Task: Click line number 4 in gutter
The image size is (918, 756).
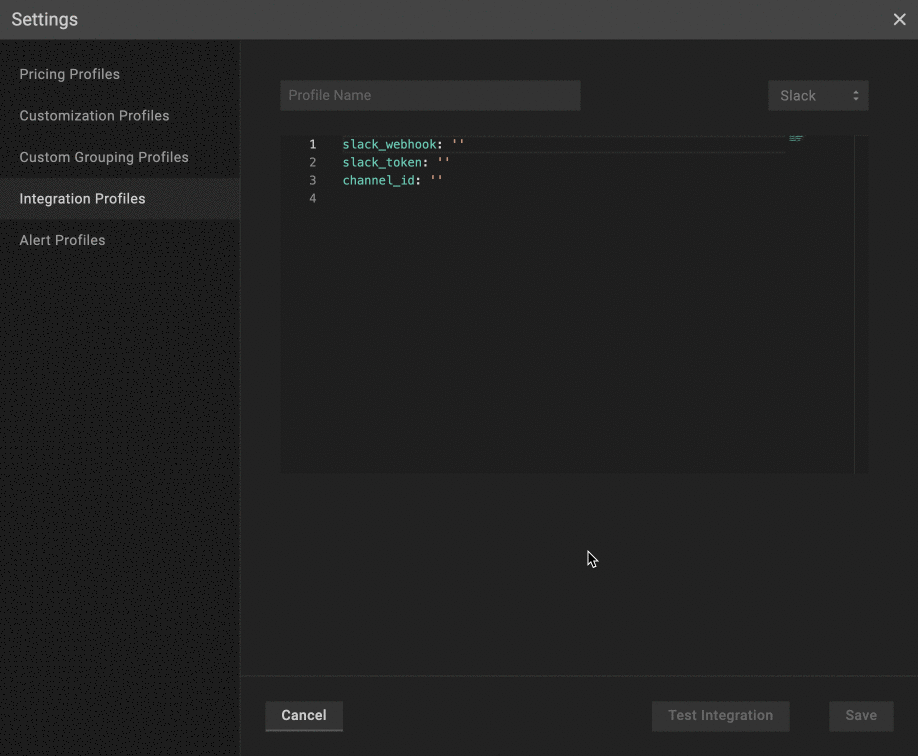Action: coord(312,199)
